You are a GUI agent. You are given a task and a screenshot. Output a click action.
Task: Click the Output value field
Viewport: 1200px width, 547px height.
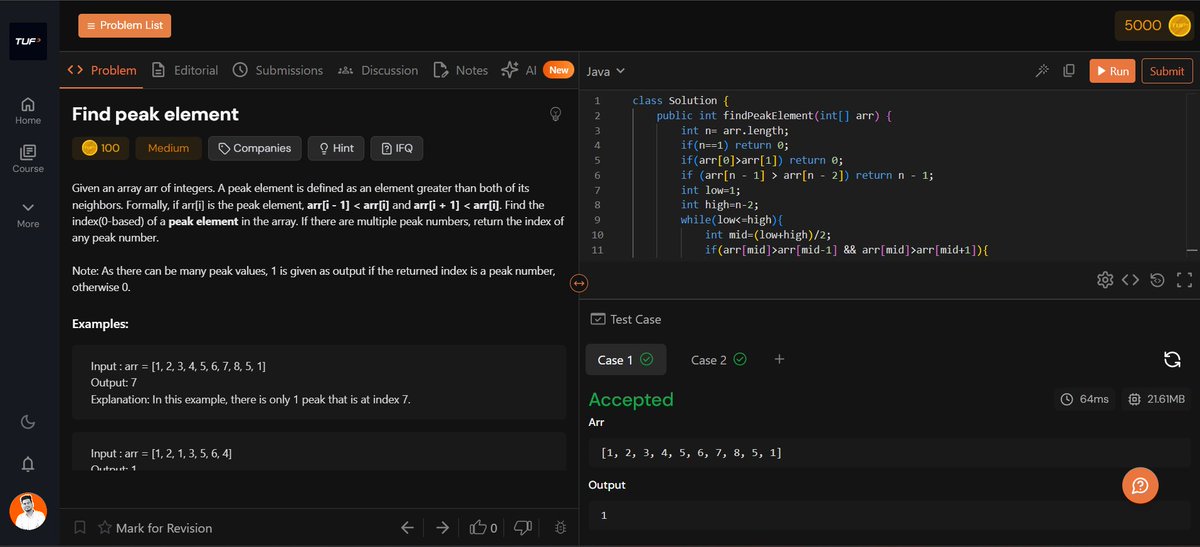click(x=889, y=514)
